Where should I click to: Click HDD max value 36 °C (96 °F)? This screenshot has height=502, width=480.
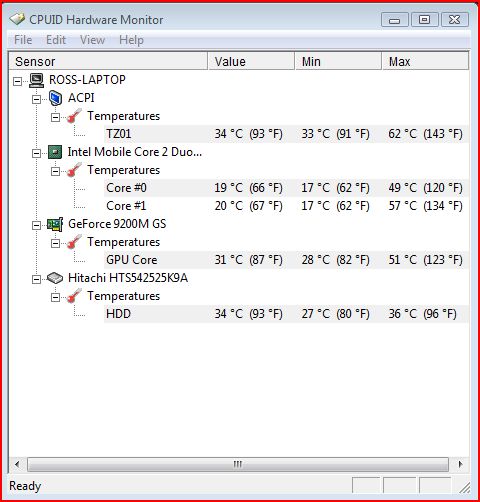(x=422, y=314)
